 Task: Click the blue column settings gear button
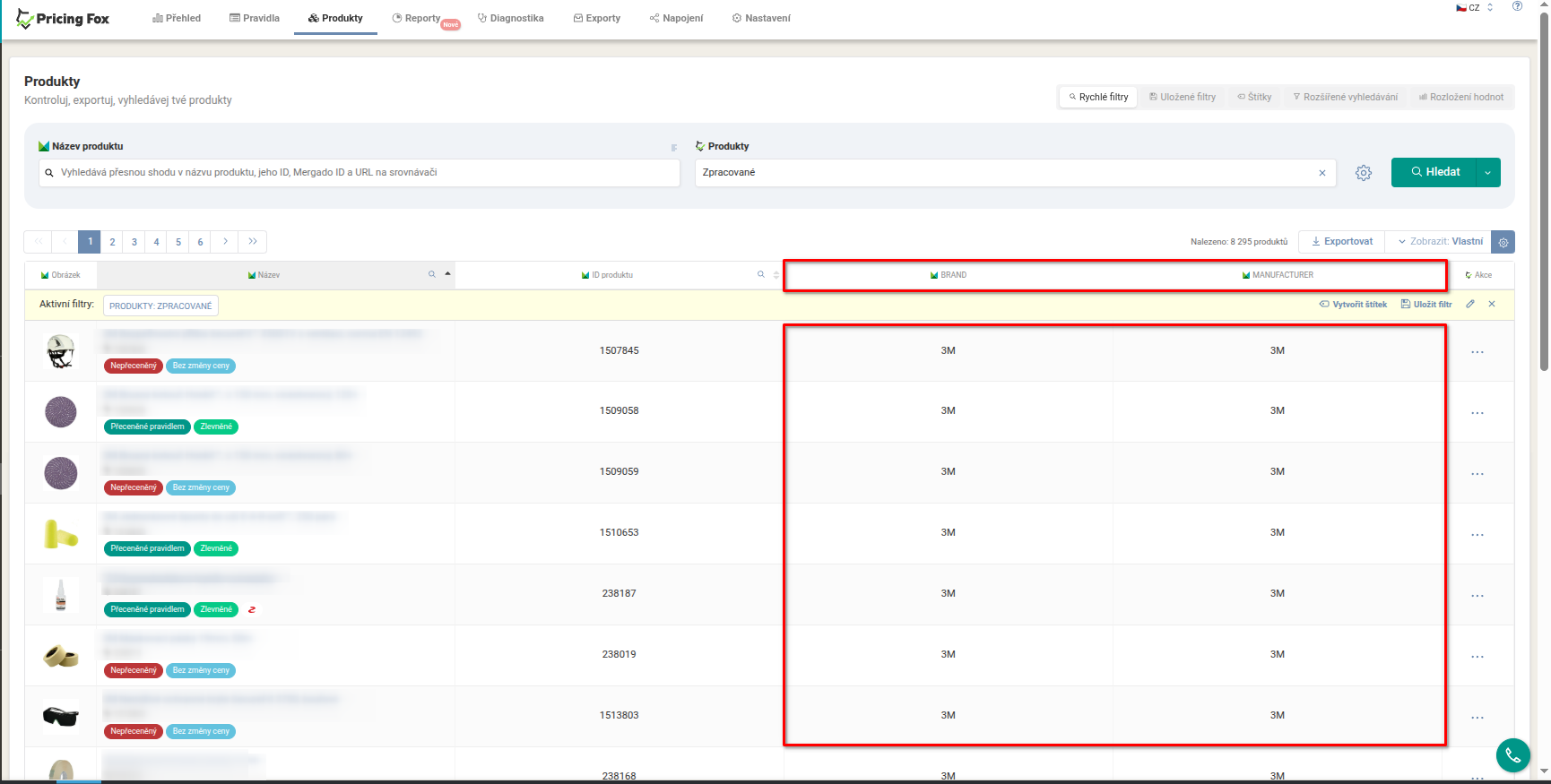pyautogui.click(x=1503, y=242)
